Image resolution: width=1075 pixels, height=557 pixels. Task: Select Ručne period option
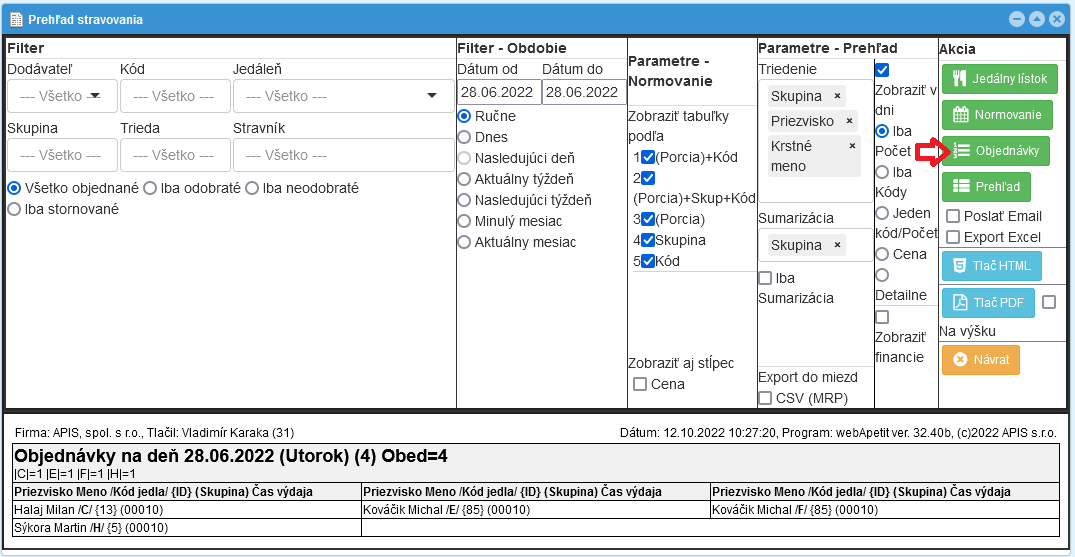464,116
